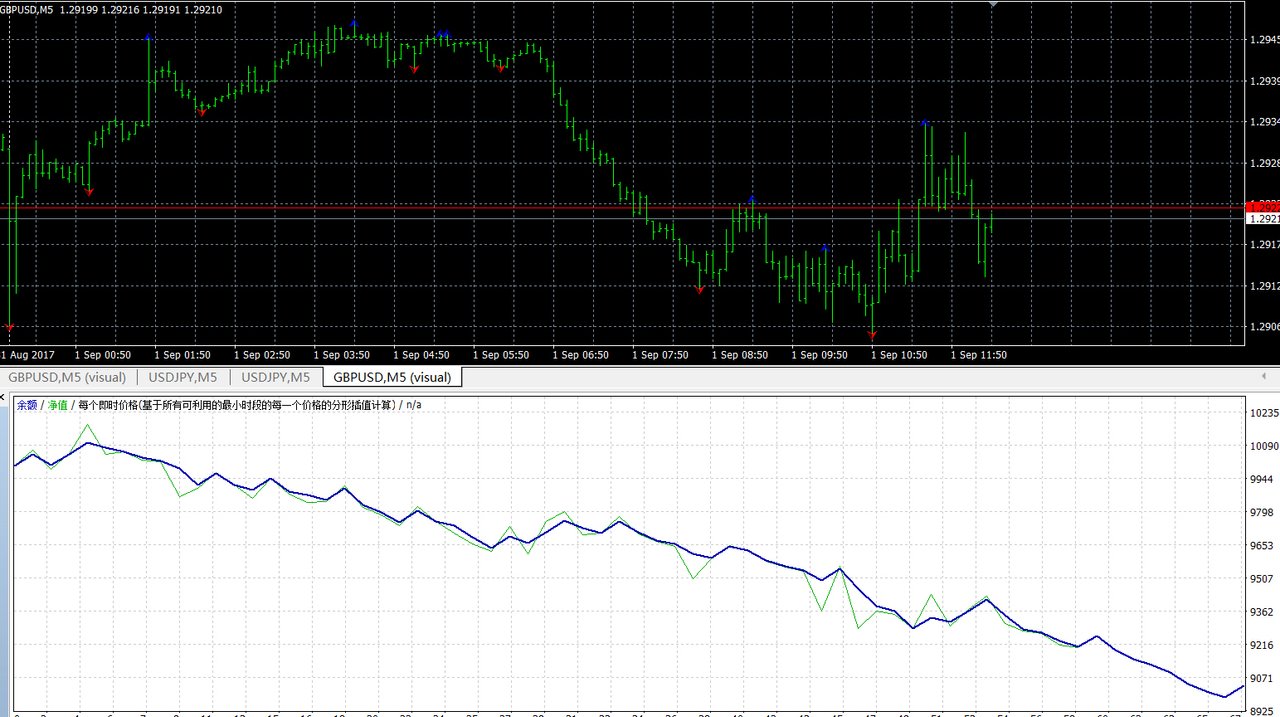Click the white current price label on axis
This screenshot has height=717, width=1280.
coord(1261,218)
